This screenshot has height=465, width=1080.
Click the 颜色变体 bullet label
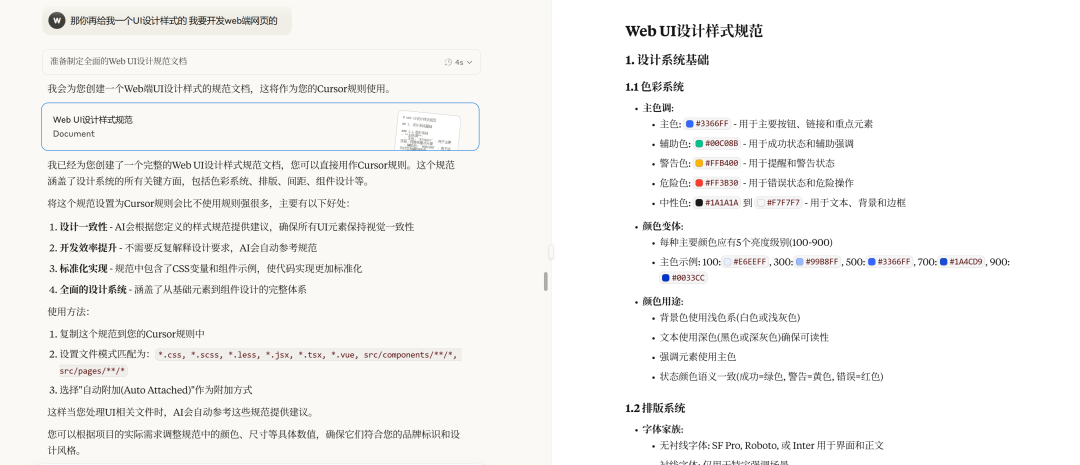click(x=663, y=226)
